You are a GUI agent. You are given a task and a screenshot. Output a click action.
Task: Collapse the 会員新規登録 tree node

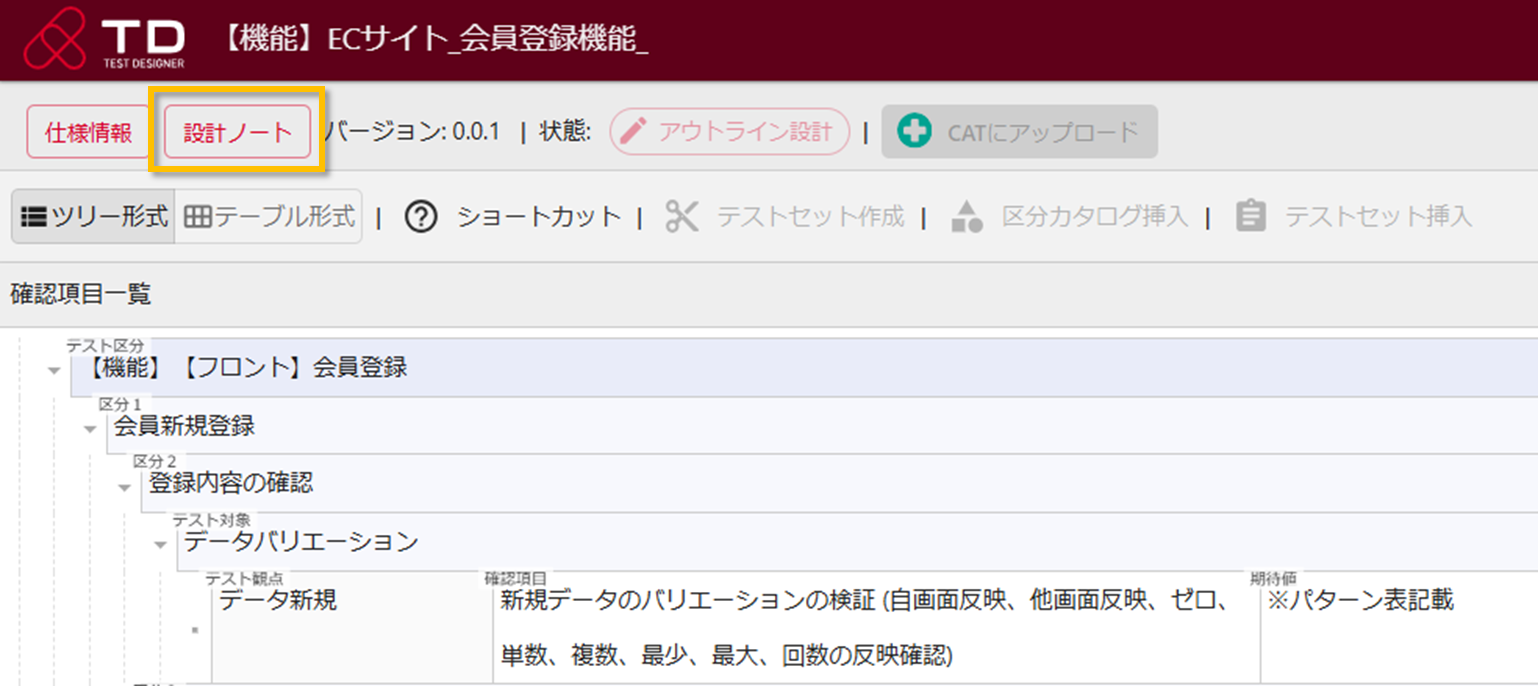click(x=90, y=429)
